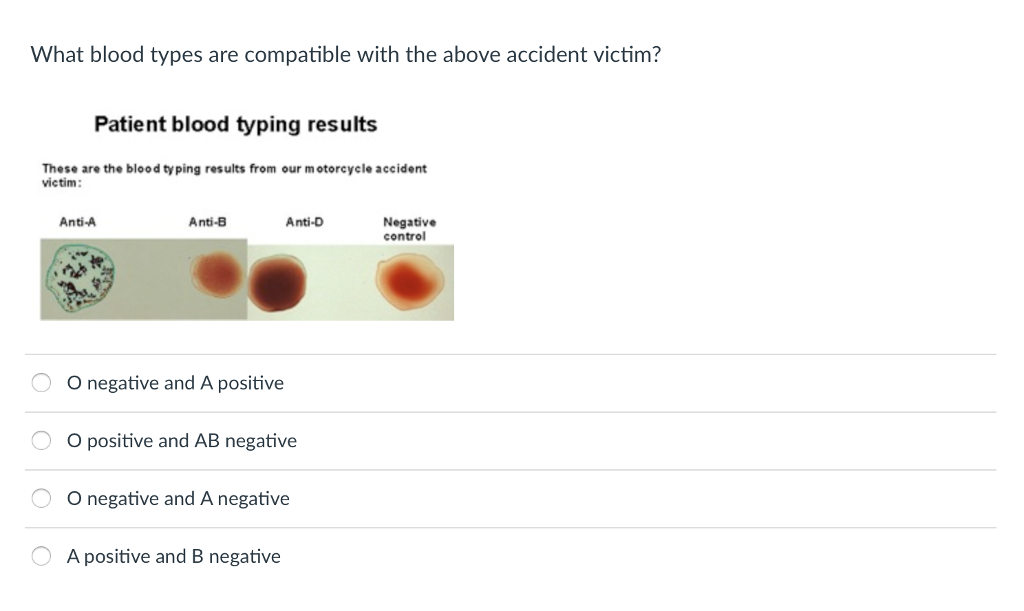Click the motorcycle accident victim description text
This screenshot has width=1024, height=611.
click(233, 174)
